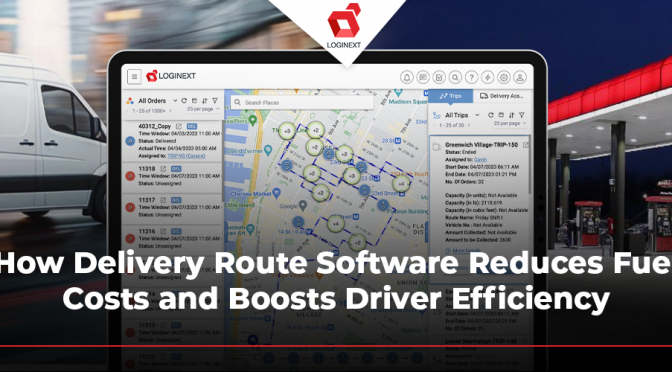Click the '1 - 25 of 30' trips count
Screen dimensions: 672x372
[x=452, y=125]
